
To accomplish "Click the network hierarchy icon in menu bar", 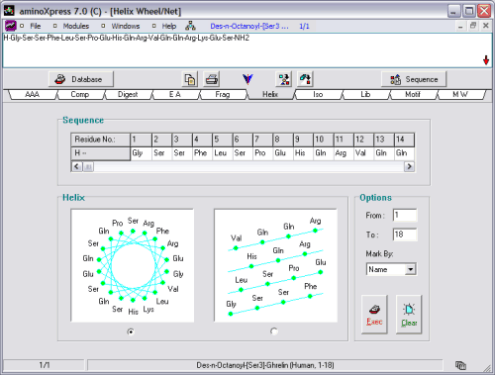I will [190, 26].
